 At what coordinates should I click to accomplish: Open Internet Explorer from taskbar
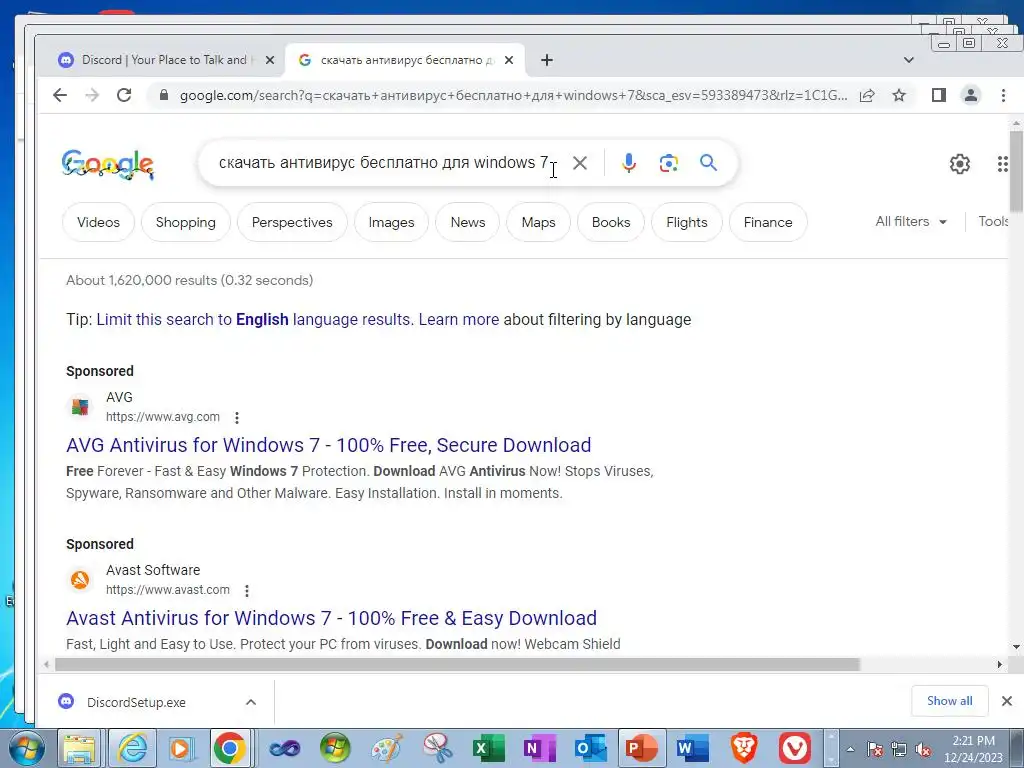pyautogui.click(x=133, y=748)
